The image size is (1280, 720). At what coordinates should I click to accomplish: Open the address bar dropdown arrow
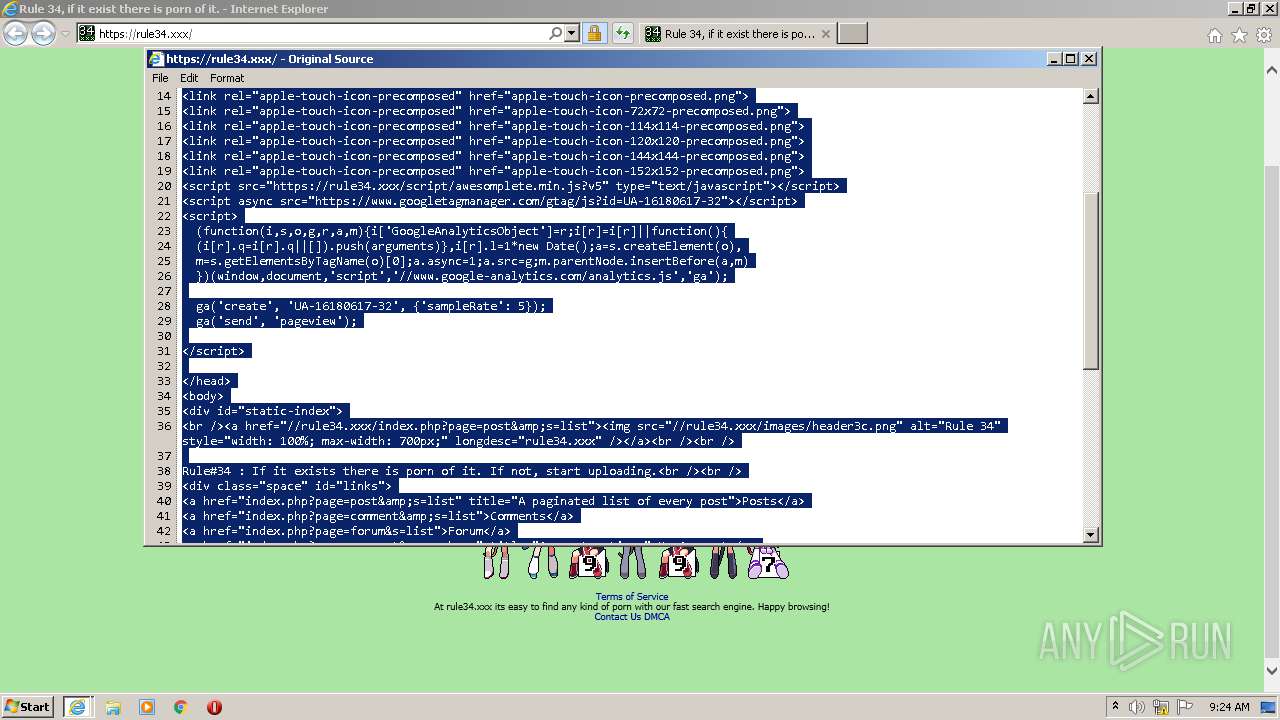pos(572,34)
